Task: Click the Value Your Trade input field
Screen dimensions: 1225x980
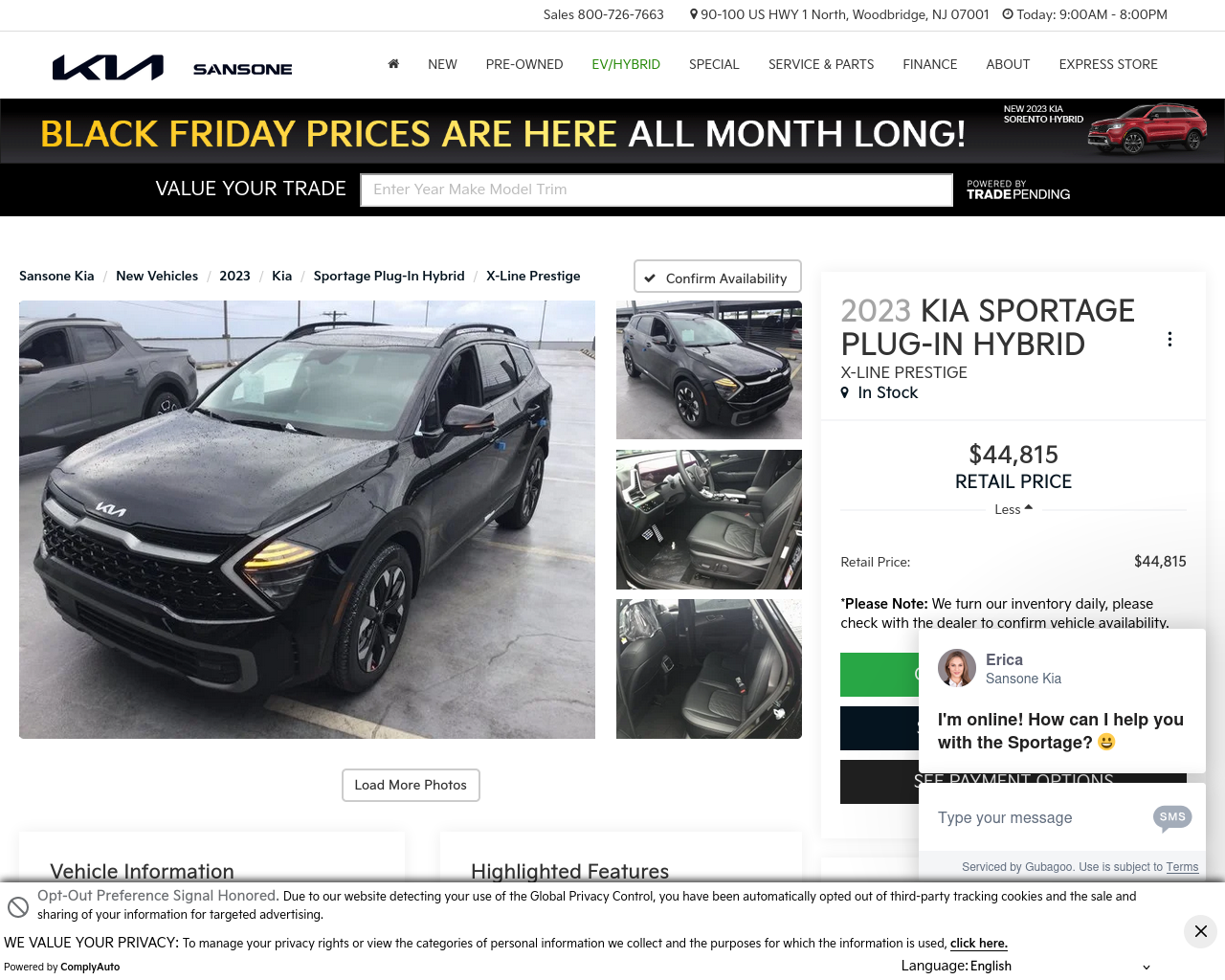Action: point(657,189)
